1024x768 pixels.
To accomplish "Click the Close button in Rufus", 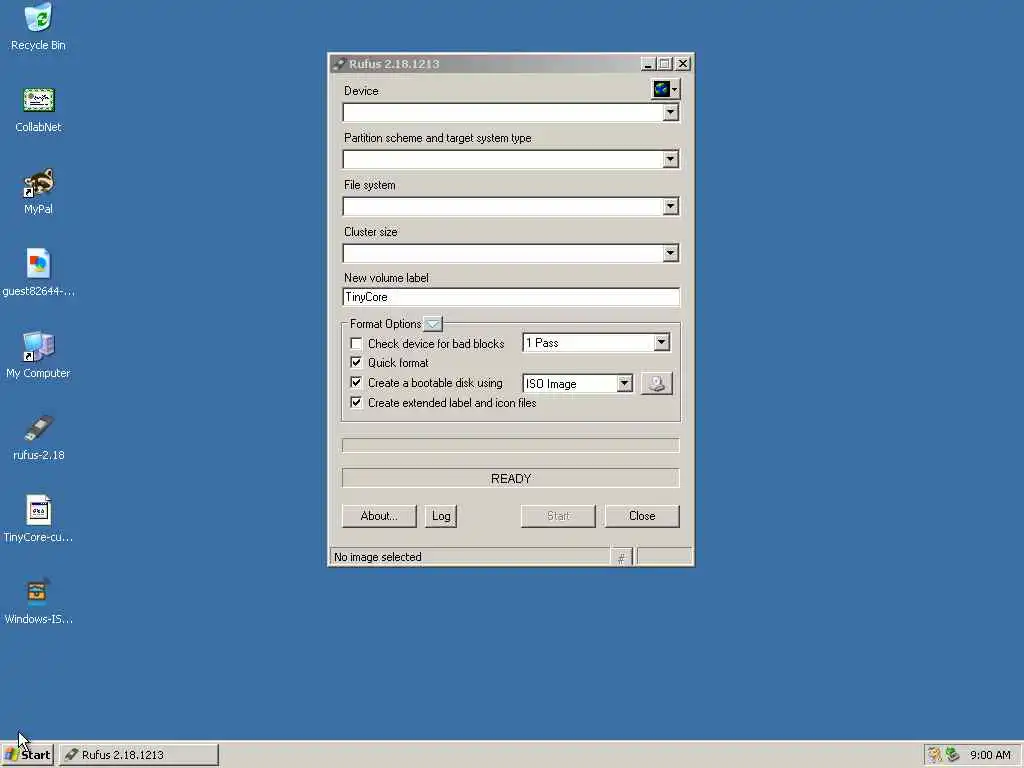I will [x=642, y=516].
